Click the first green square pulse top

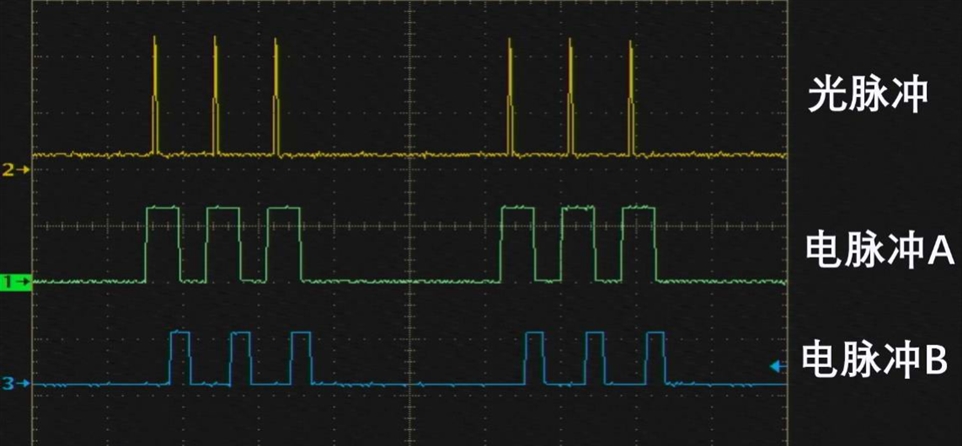pyautogui.click(x=163, y=208)
